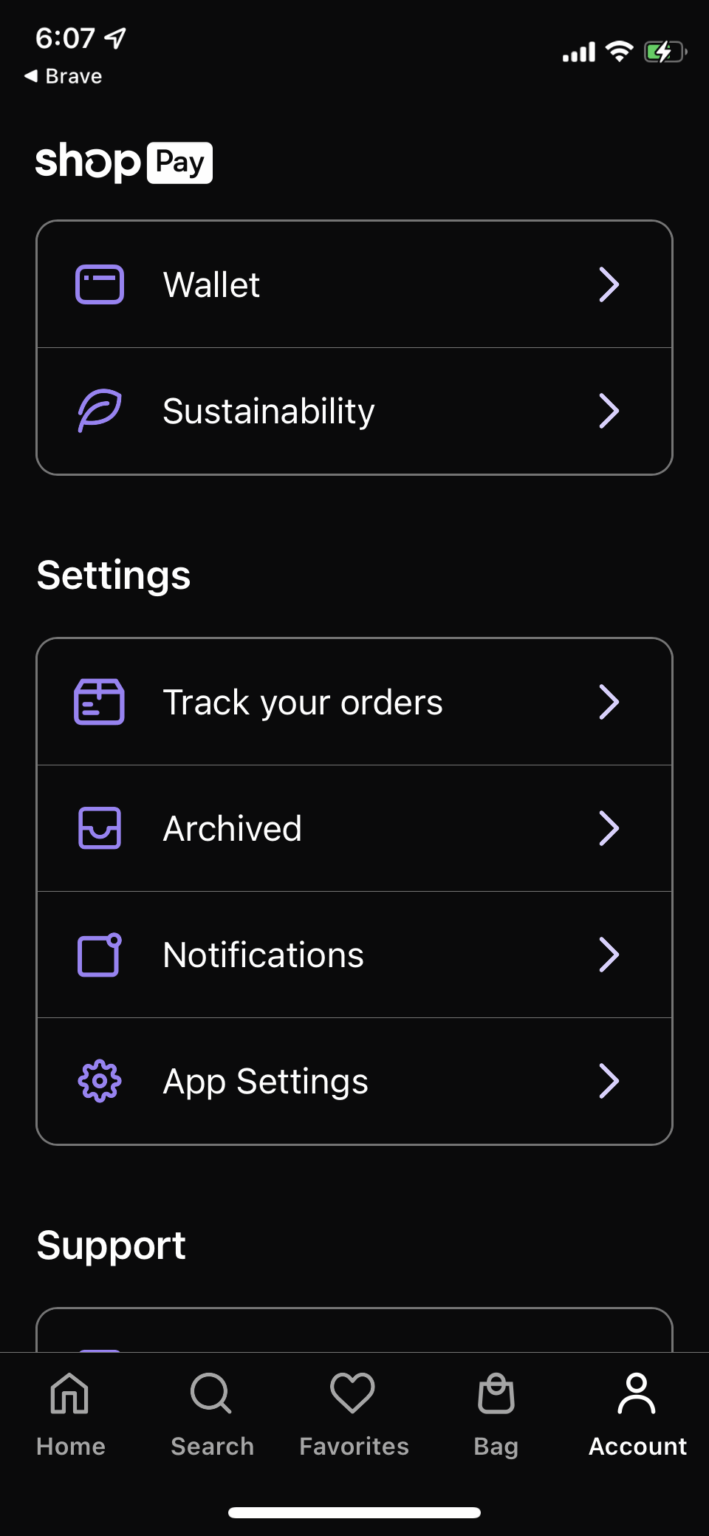Open Sustainability via its chevron arrow
The image size is (709, 1536).
(608, 411)
